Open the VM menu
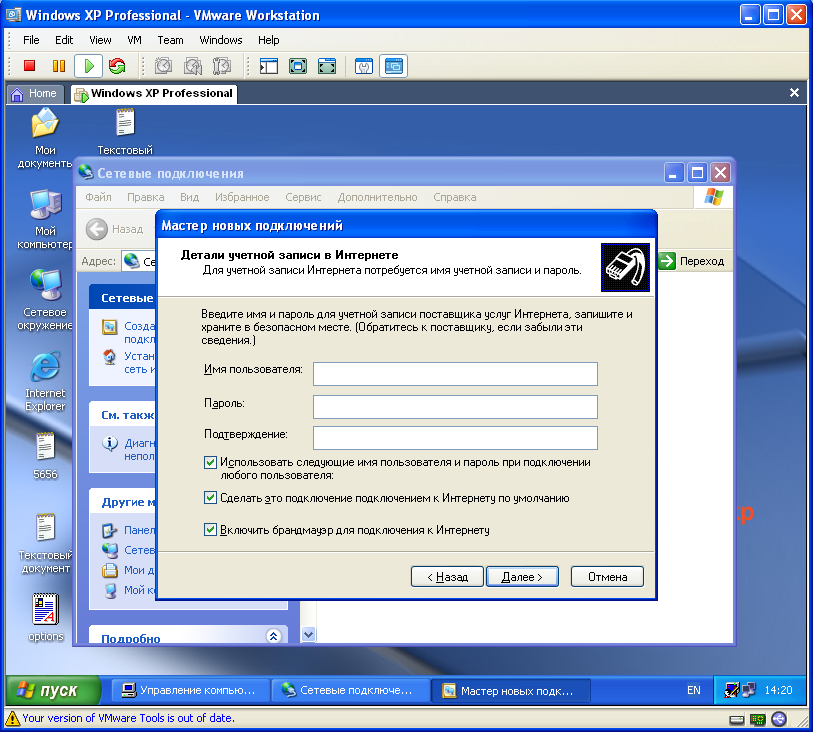Image resolution: width=813 pixels, height=732 pixels. coord(134,40)
